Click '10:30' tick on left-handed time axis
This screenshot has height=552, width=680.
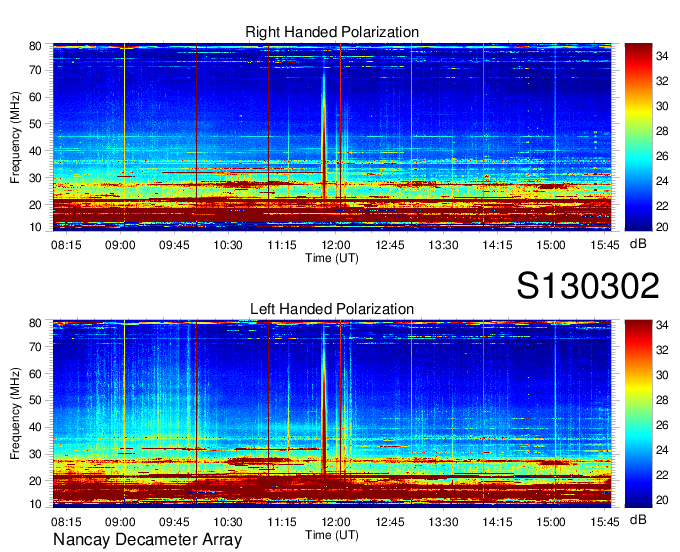[x=228, y=522]
